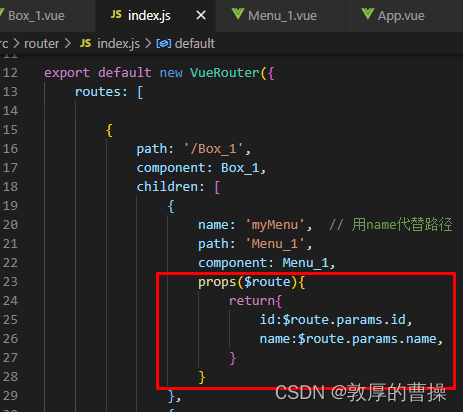Place cursor on props($route) function name
This screenshot has height=412, width=463.
point(217,282)
